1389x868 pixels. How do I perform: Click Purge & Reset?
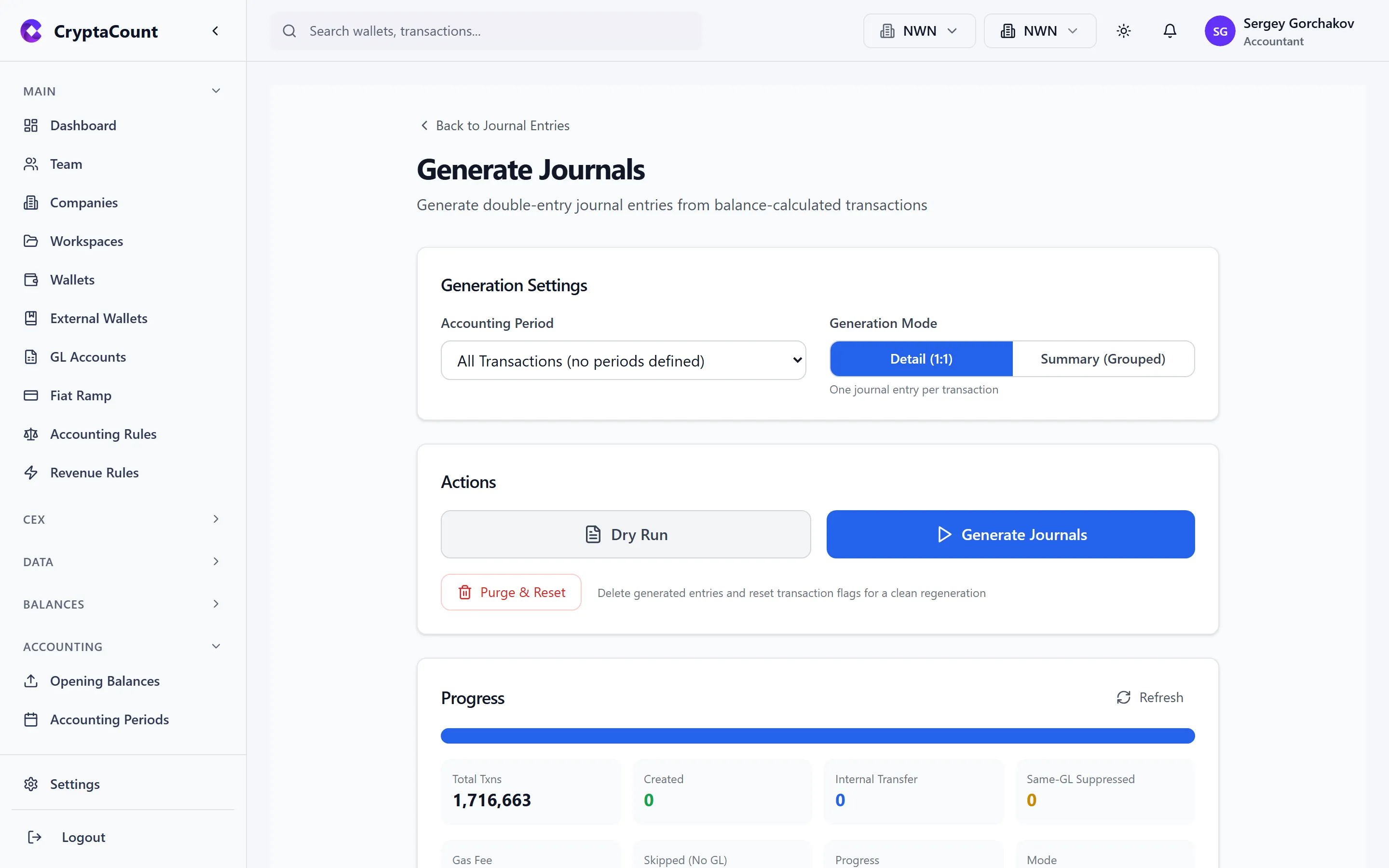pos(511,592)
